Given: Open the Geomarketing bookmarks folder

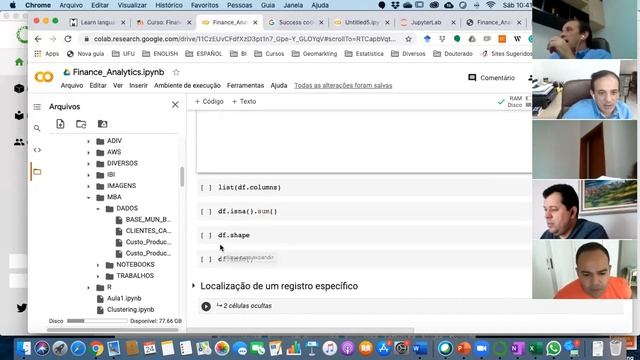Looking at the screenshot, I should 315,53.
